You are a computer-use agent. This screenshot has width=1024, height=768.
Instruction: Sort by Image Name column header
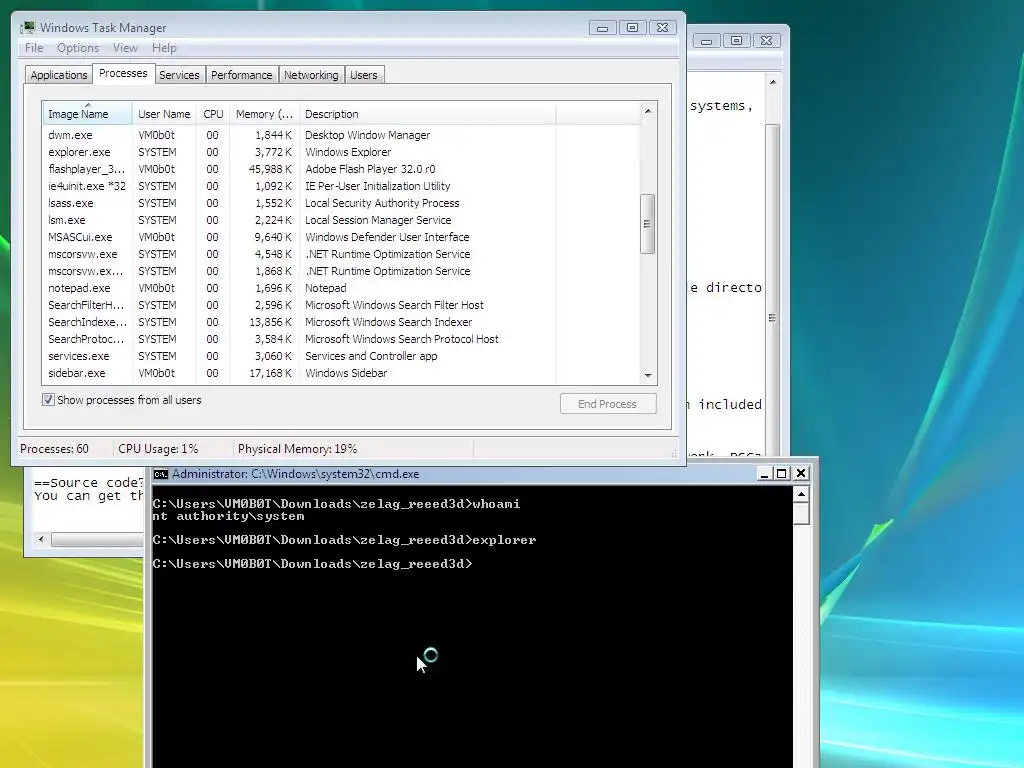pyautogui.click(x=88, y=114)
